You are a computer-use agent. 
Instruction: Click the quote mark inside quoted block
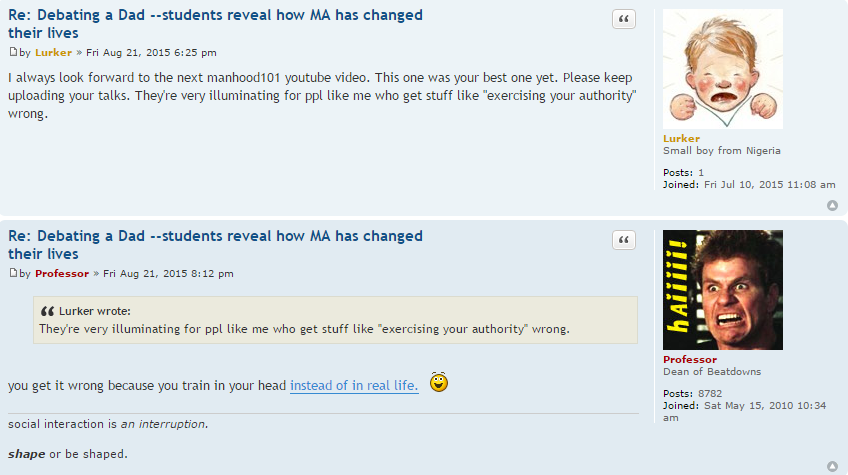click(48, 311)
